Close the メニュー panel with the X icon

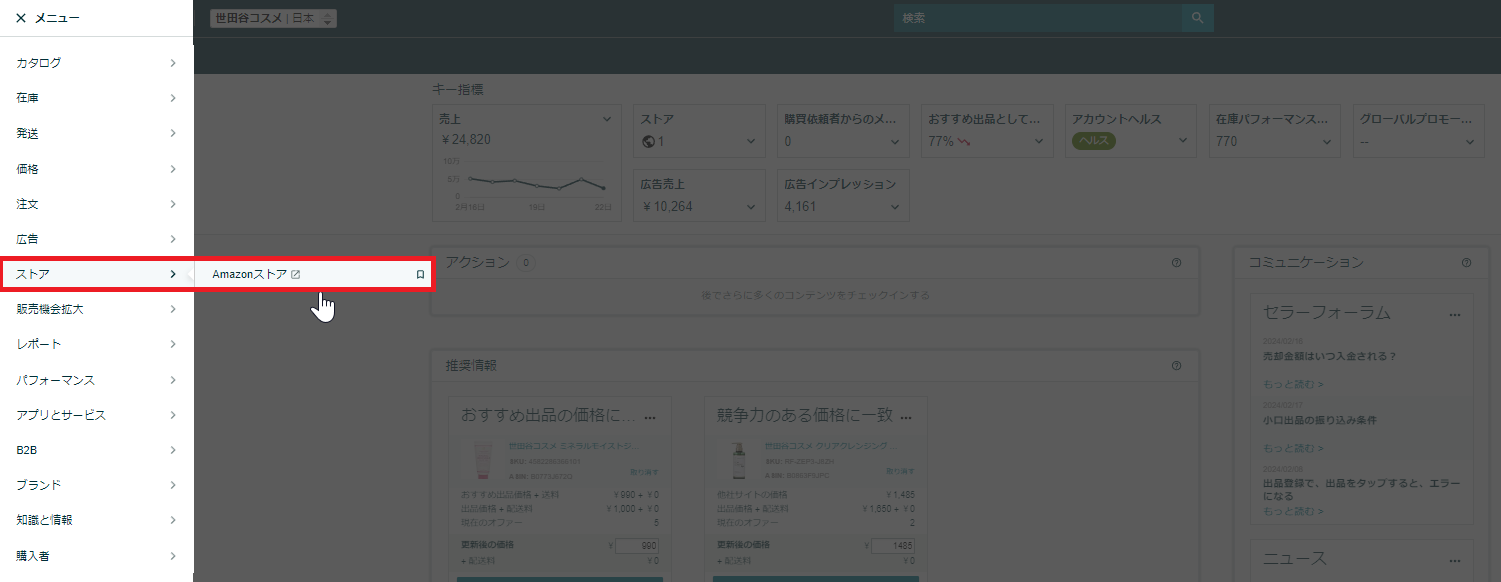[x=21, y=18]
